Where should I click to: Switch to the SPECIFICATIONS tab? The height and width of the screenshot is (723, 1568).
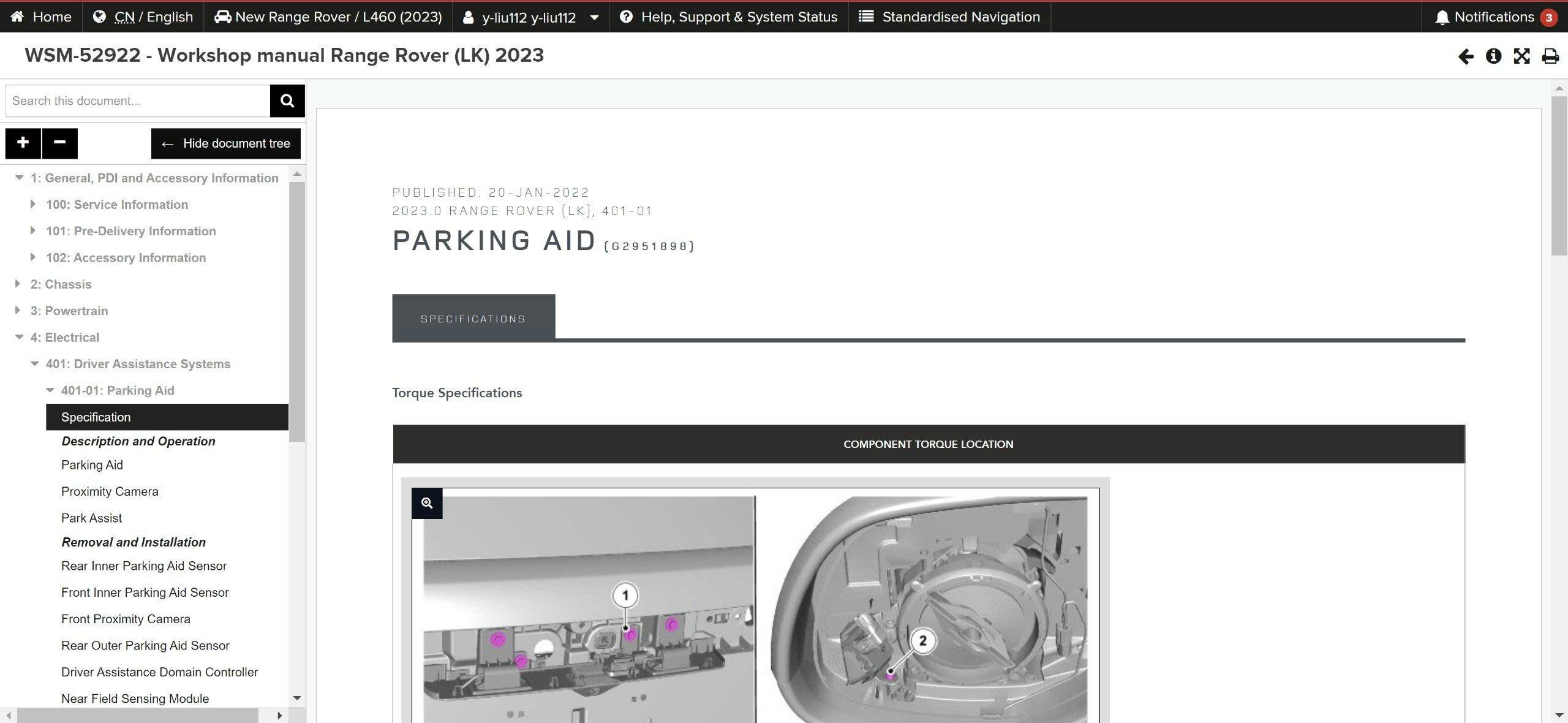473,318
